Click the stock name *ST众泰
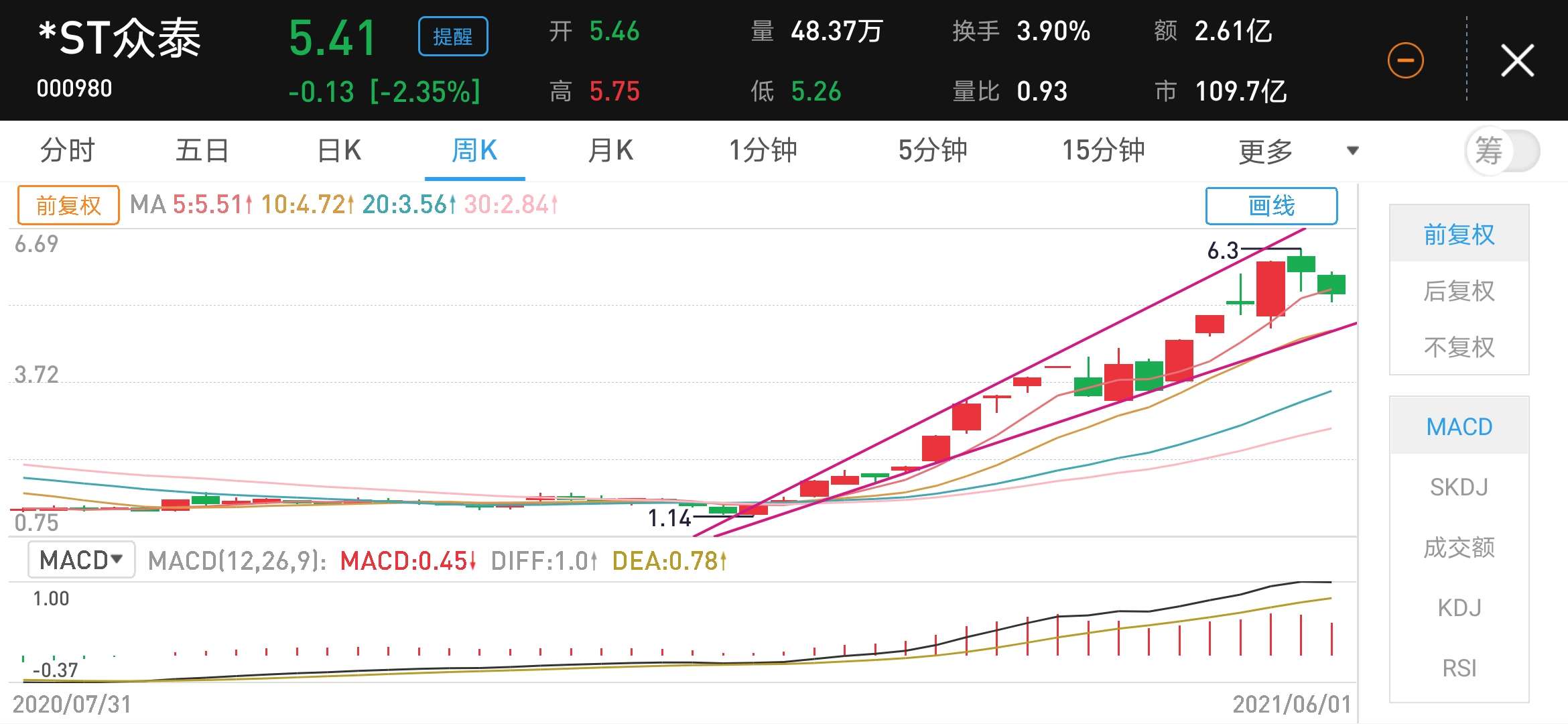The height and width of the screenshot is (724, 1568). pos(120,38)
